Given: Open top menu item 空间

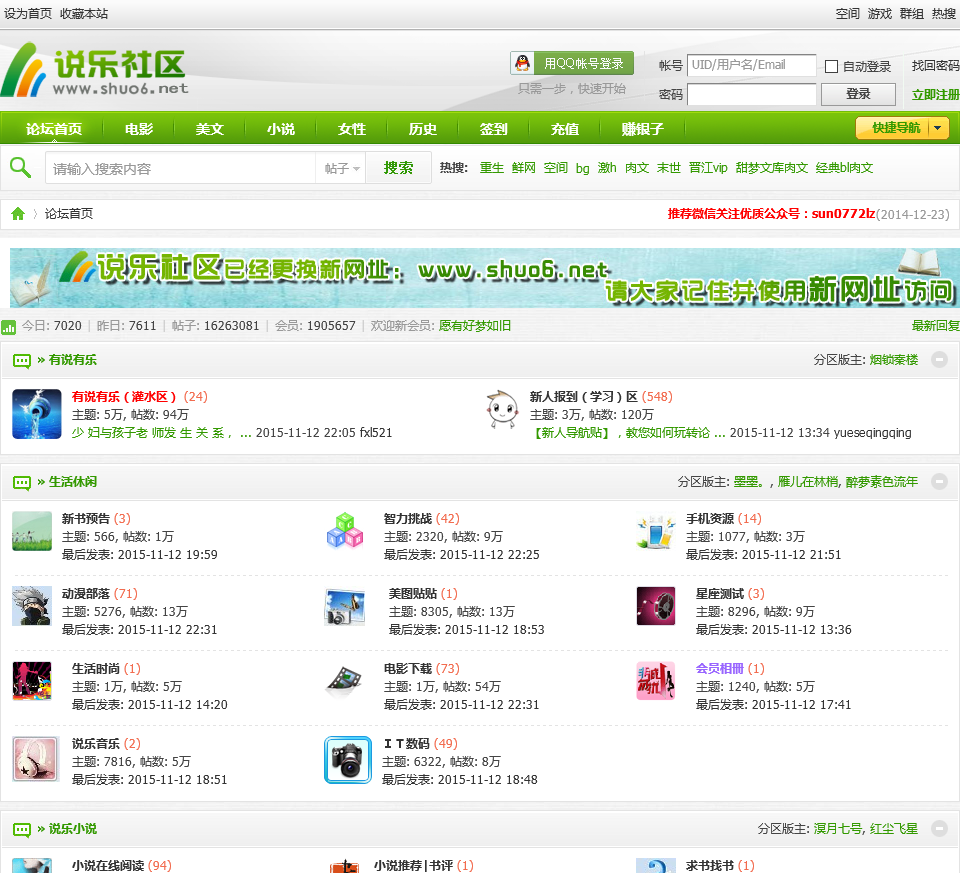Looking at the screenshot, I should click(847, 13).
